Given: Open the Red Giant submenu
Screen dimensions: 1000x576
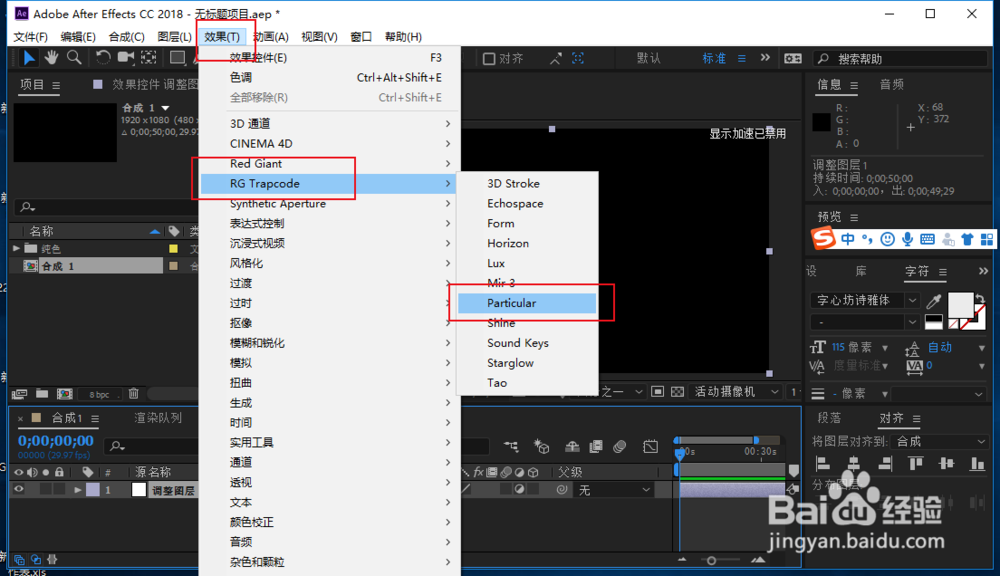Looking at the screenshot, I should point(328,163).
